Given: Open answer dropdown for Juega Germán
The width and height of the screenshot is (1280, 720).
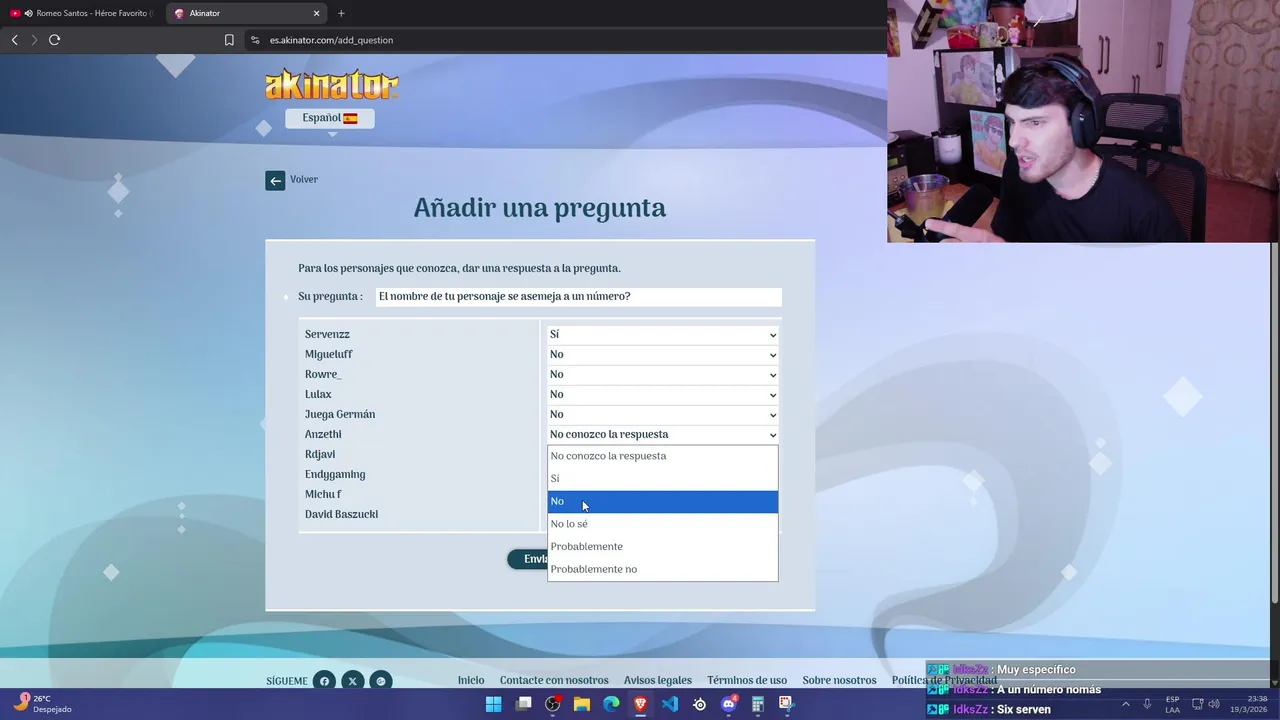Looking at the screenshot, I should click(x=662, y=415).
